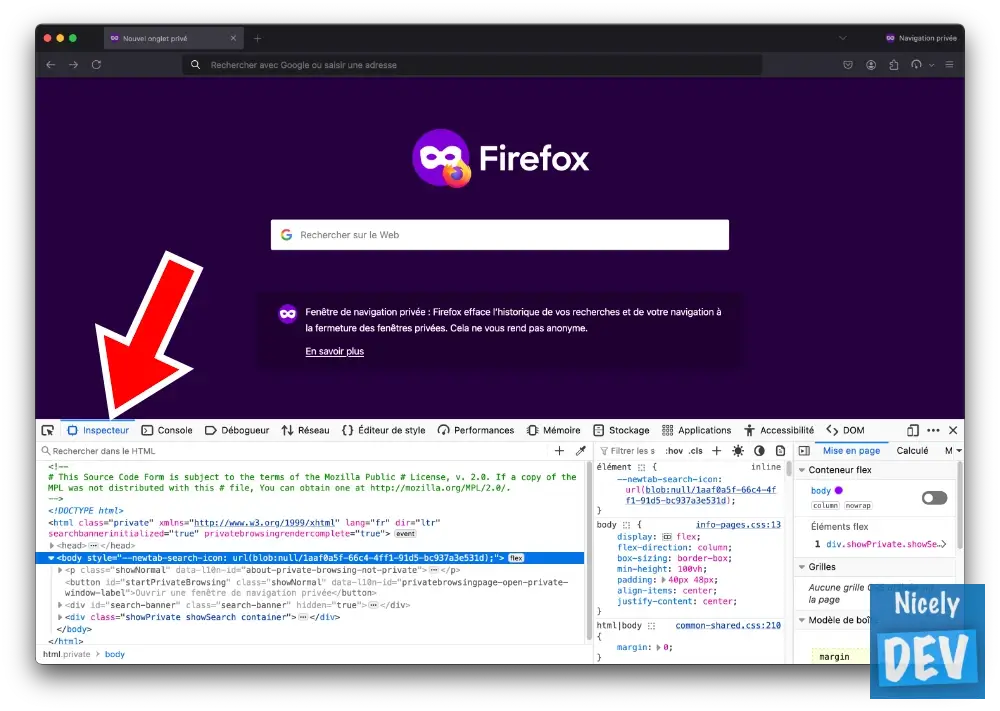
Task: Open the Firefox account icon
Action: click(x=871, y=64)
